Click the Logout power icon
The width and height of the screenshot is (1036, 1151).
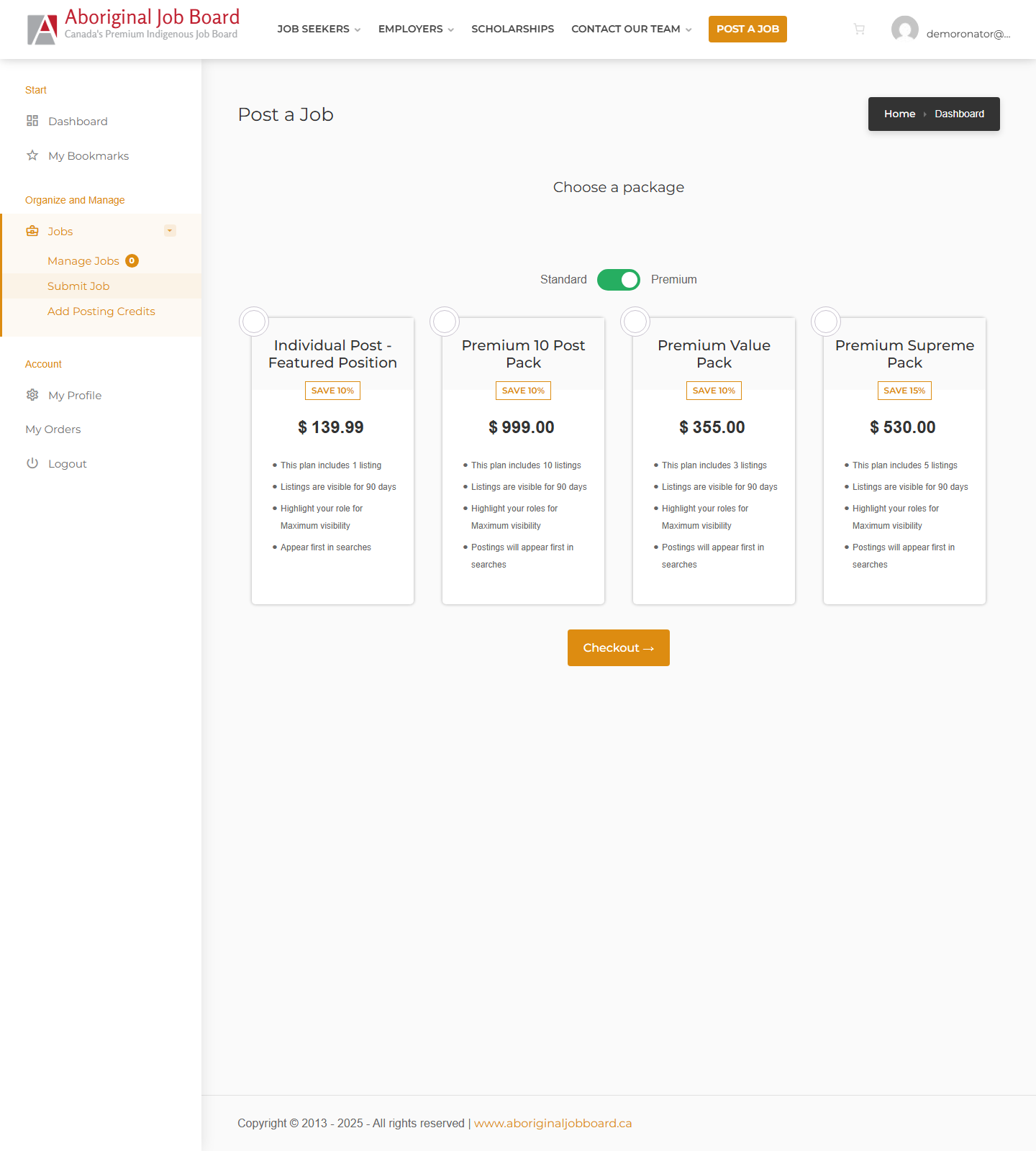pos(32,463)
